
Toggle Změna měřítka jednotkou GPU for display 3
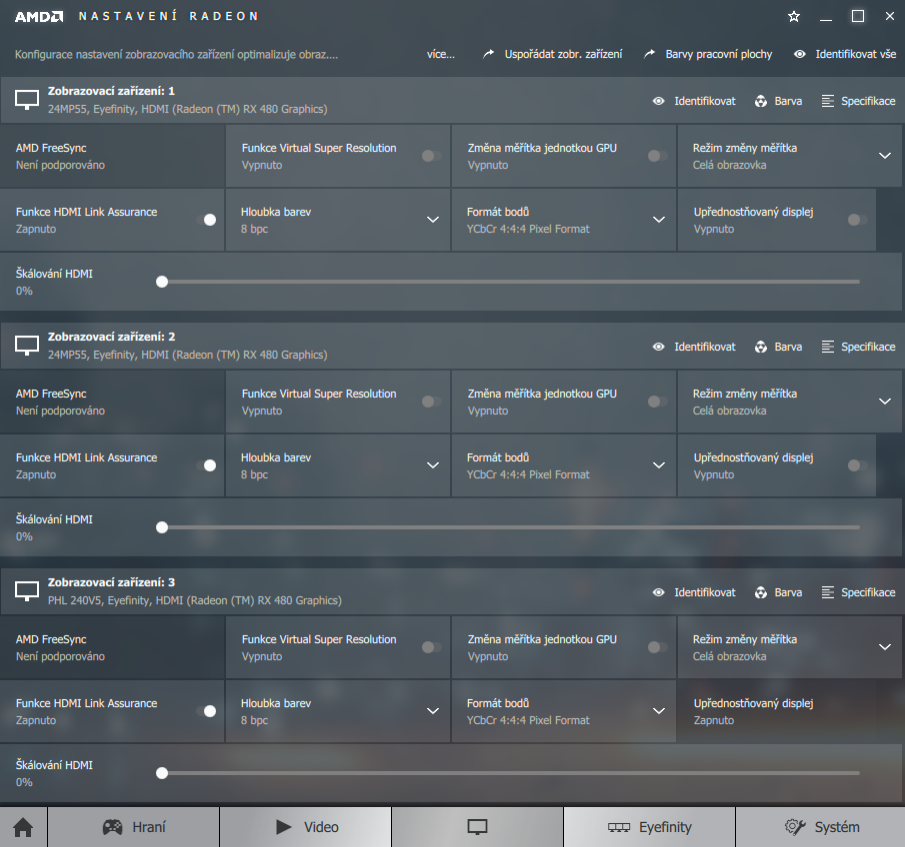(657, 647)
